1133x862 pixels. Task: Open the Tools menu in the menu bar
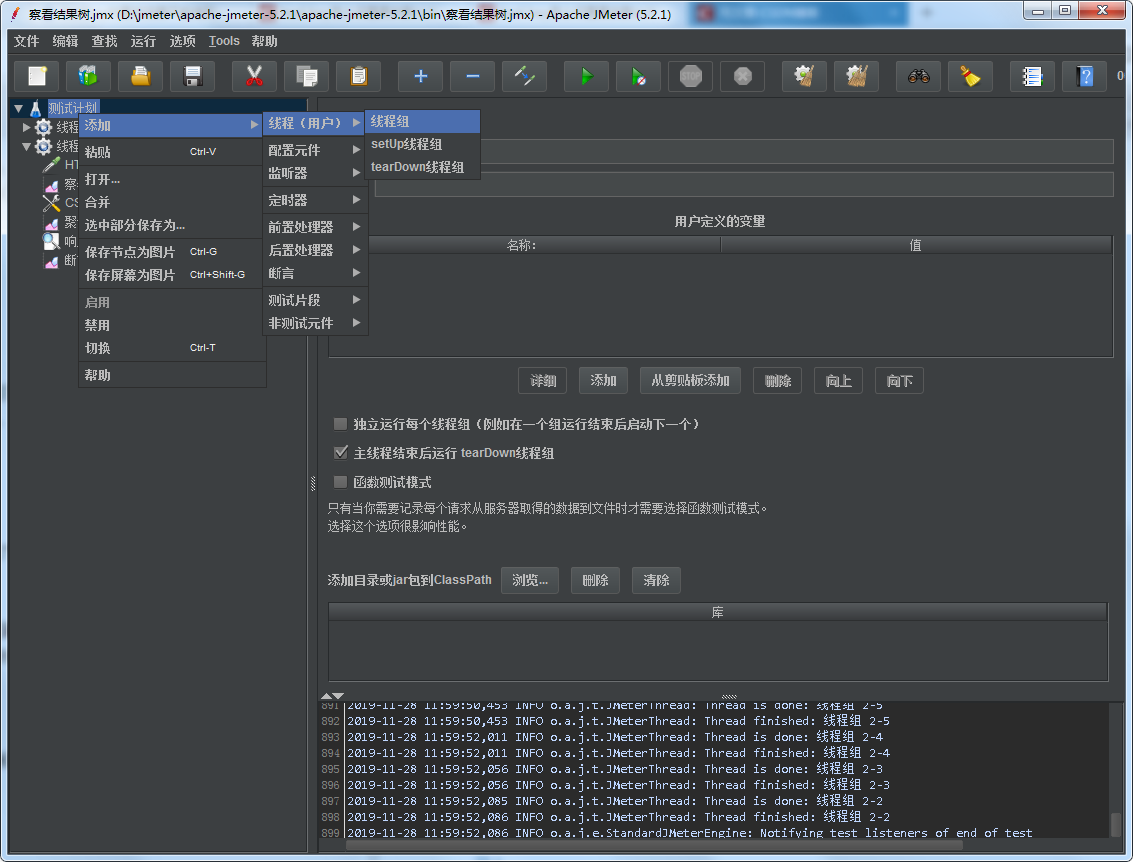224,41
